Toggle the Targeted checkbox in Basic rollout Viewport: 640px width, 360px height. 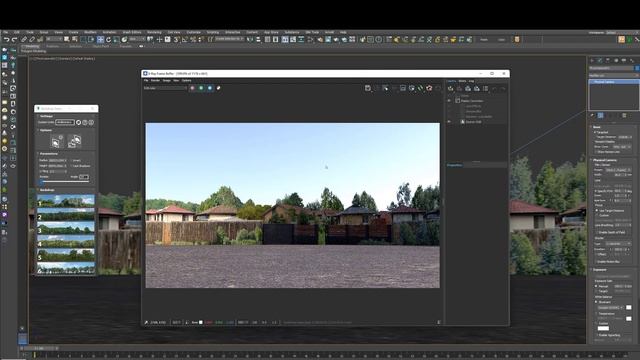tap(595, 132)
